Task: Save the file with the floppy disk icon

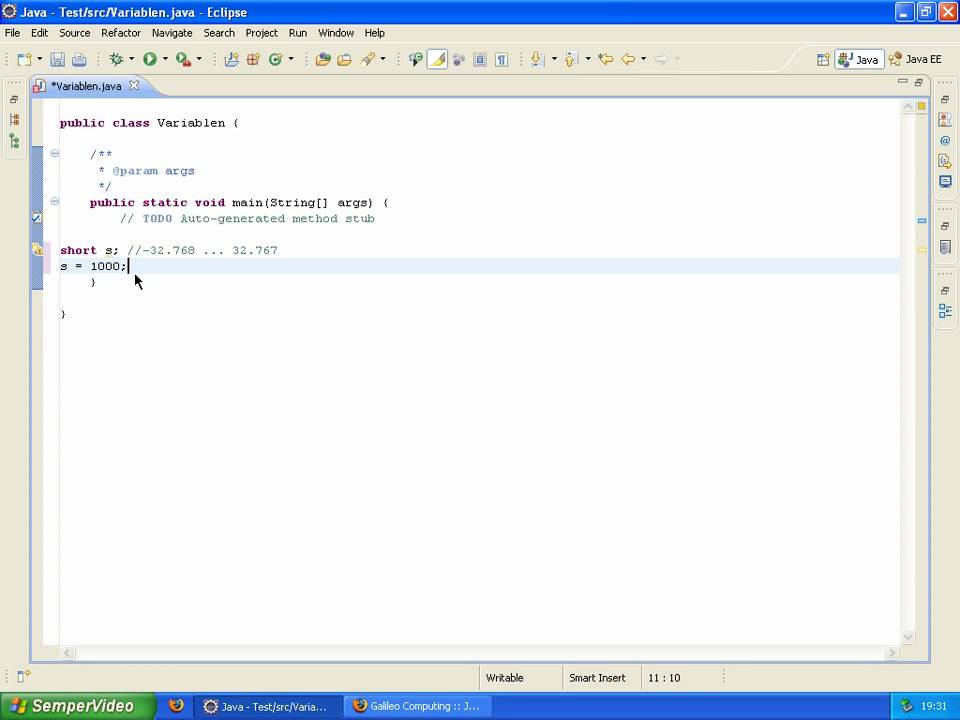Action: [58, 59]
